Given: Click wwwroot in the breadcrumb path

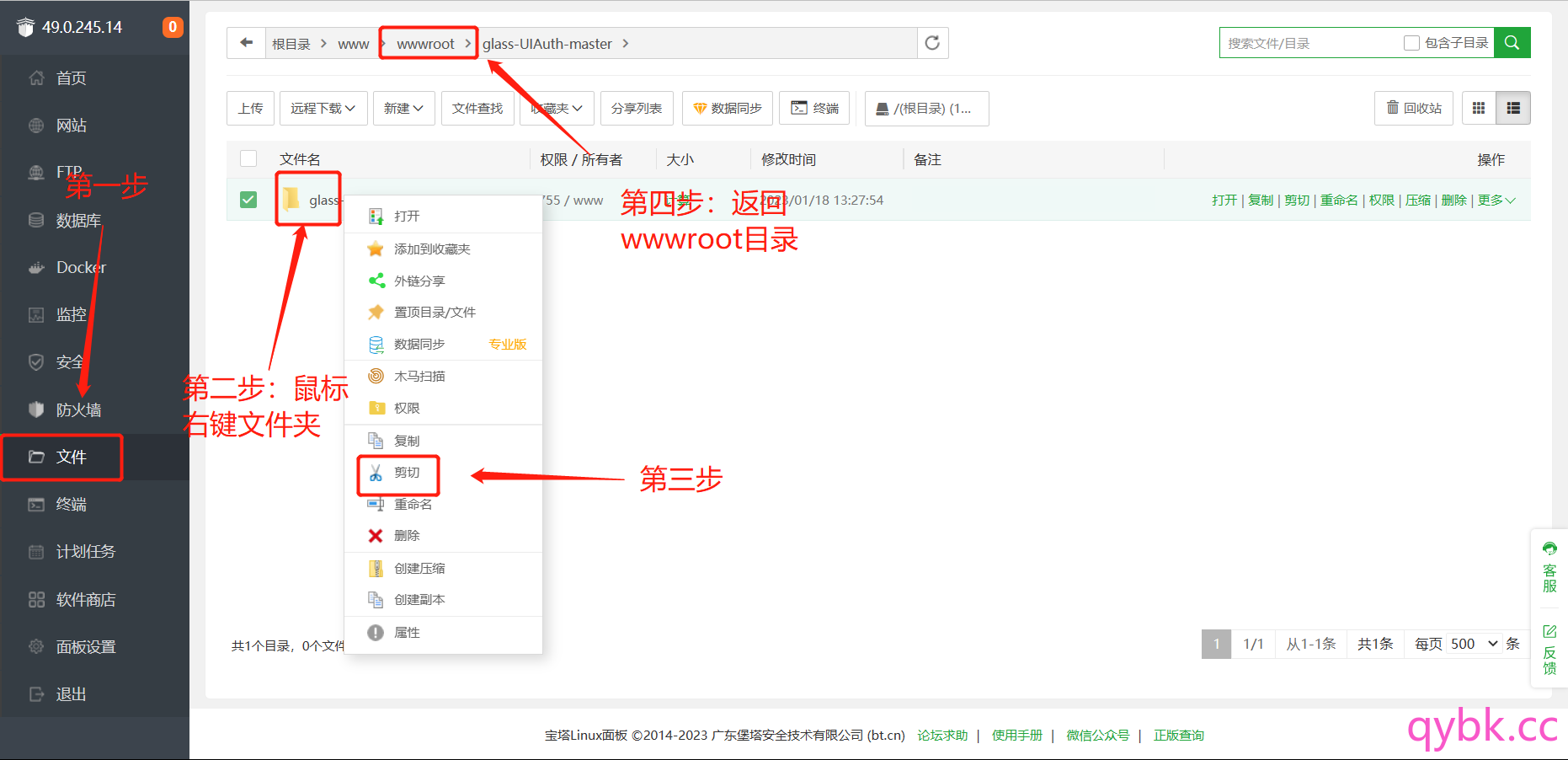Looking at the screenshot, I should pos(425,44).
